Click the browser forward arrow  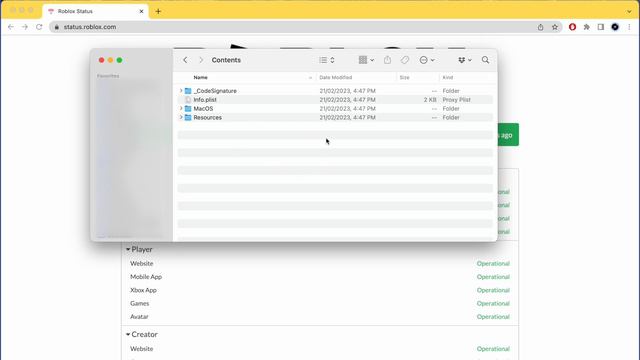click(25, 27)
